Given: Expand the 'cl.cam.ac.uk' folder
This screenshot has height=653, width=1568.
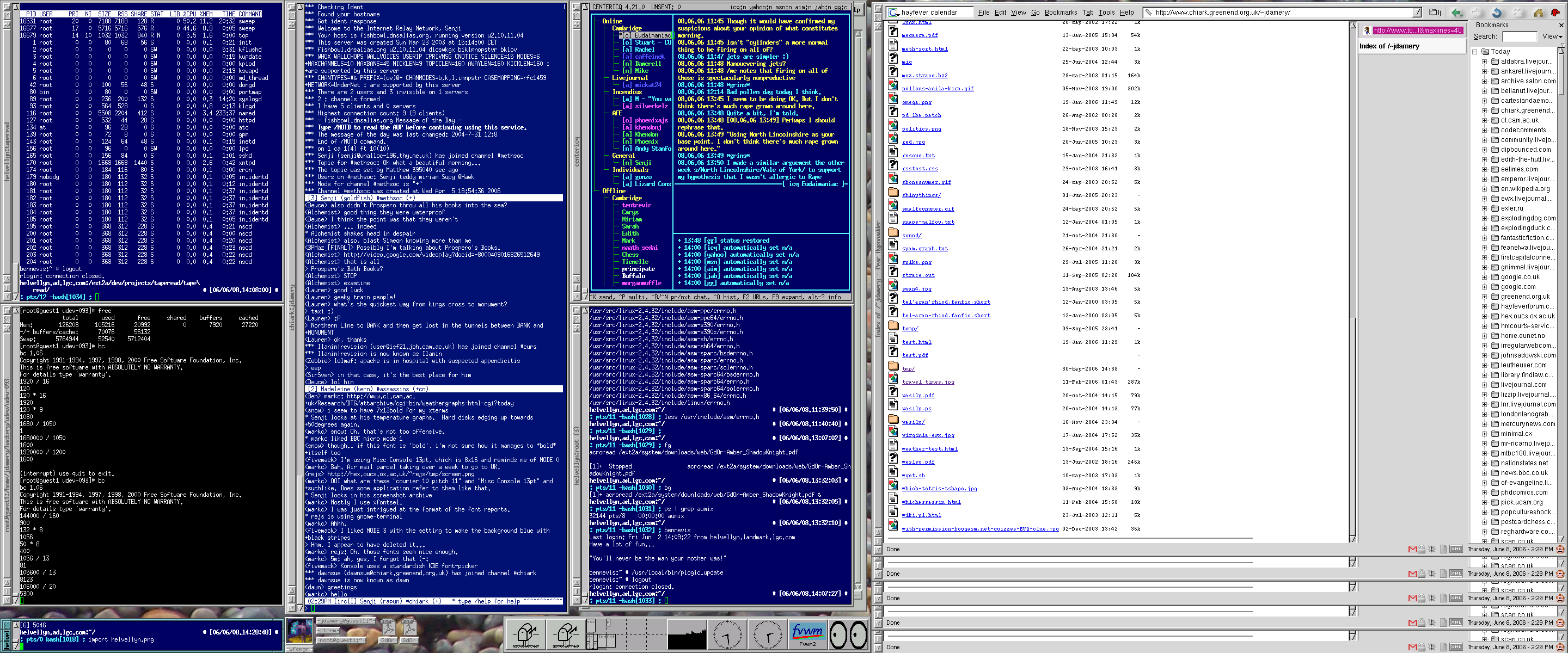Looking at the screenshot, I should 1484,120.
